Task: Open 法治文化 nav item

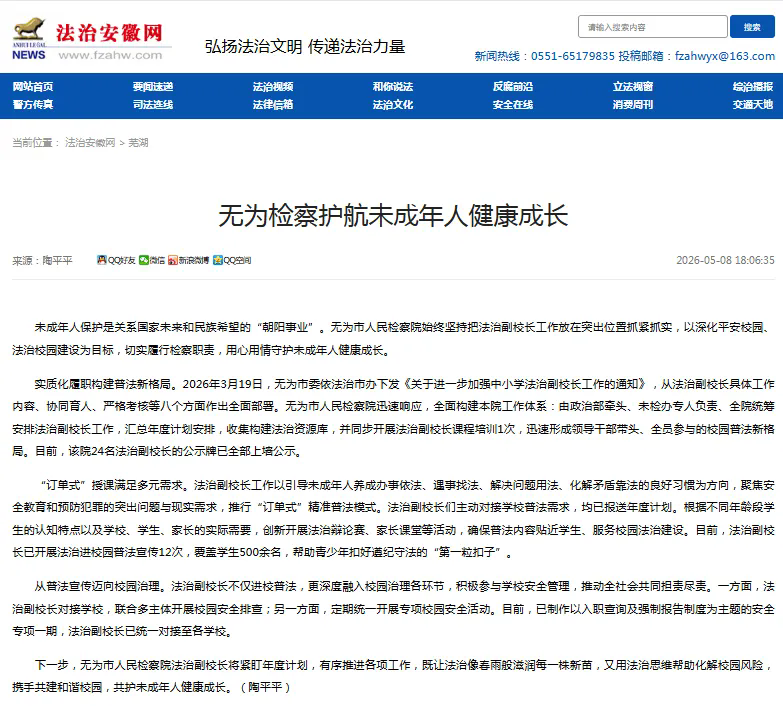Action: pyautogui.click(x=393, y=105)
